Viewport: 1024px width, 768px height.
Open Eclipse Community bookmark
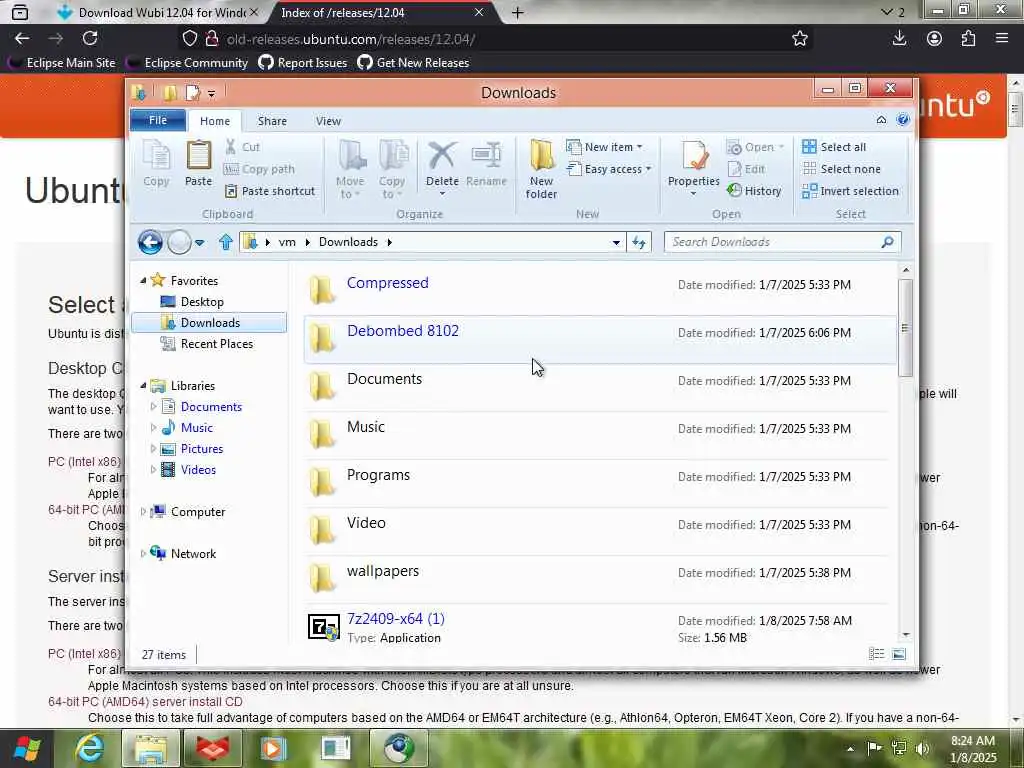(188, 63)
